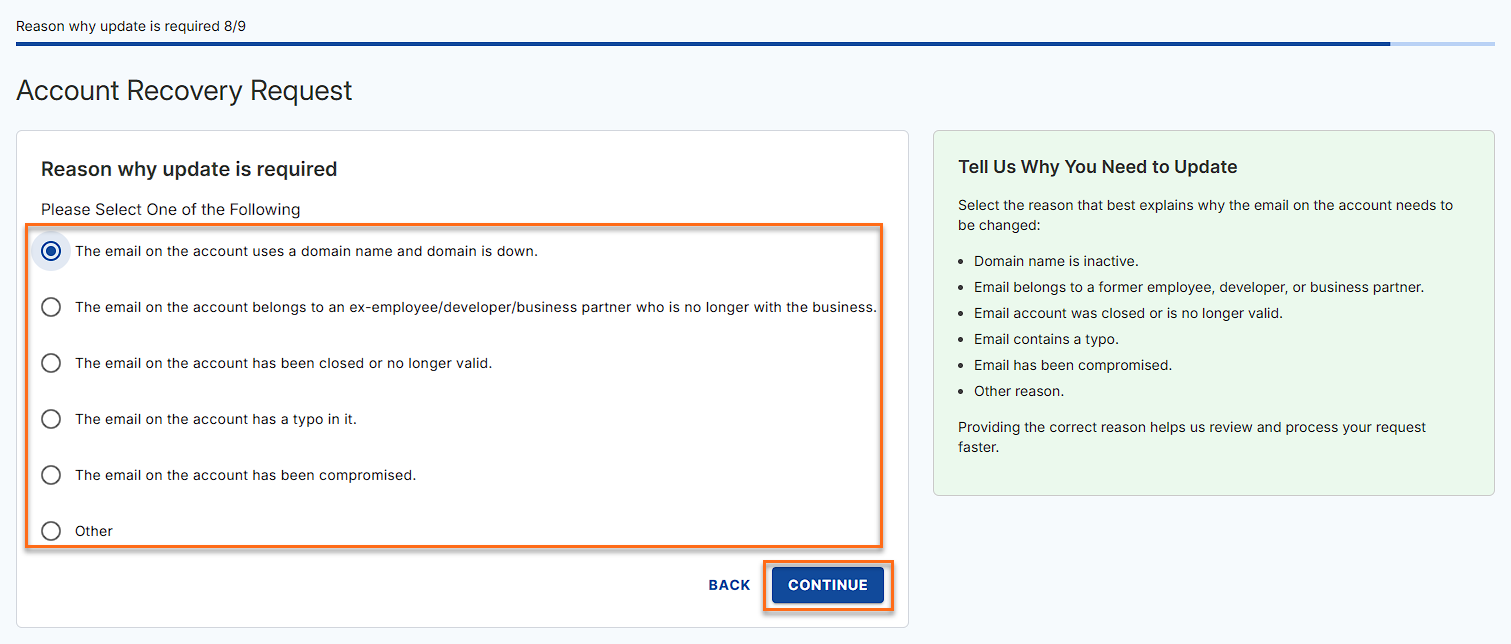Click the 'Providing the correct reason' help note
The height and width of the screenshot is (644, 1511).
[x=1191, y=437]
